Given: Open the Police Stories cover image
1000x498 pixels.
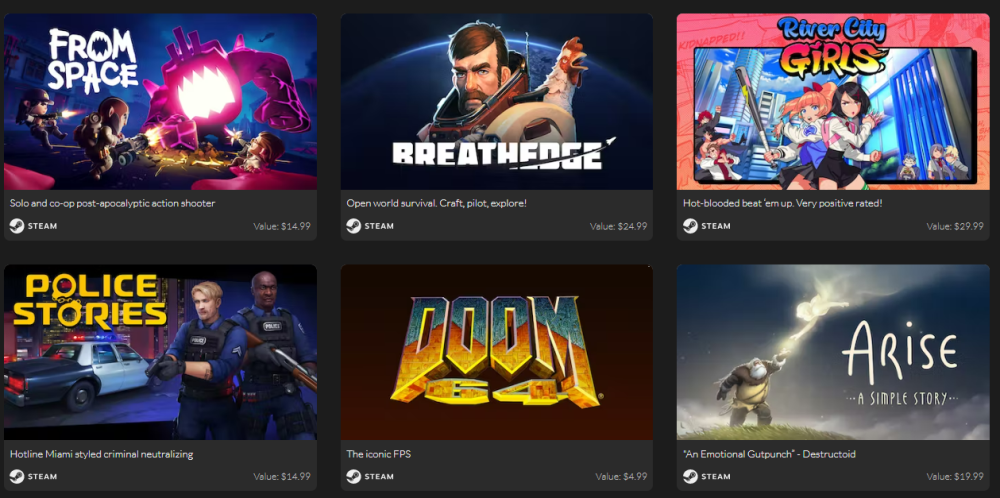Looking at the screenshot, I should pos(161,352).
